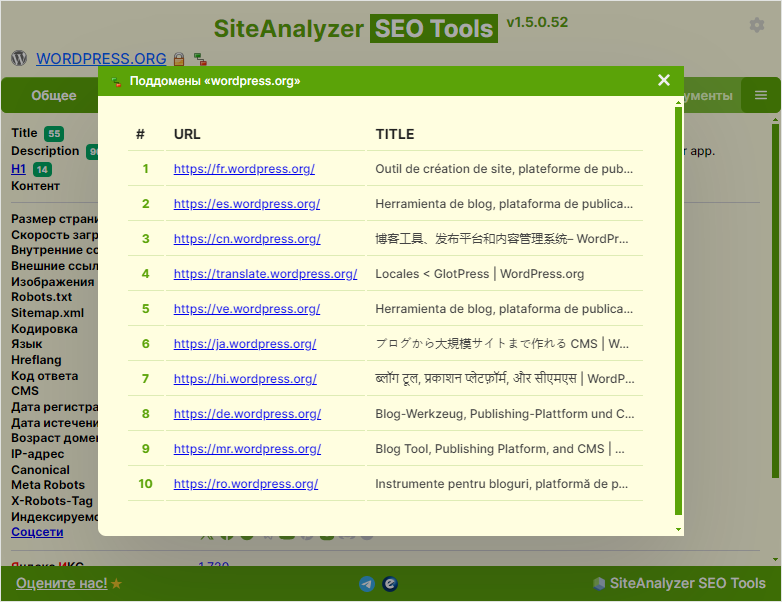Click title 'Outil de création de site...'
The height and width of the screenshot is (602, 782).
(x=504, y=169)
